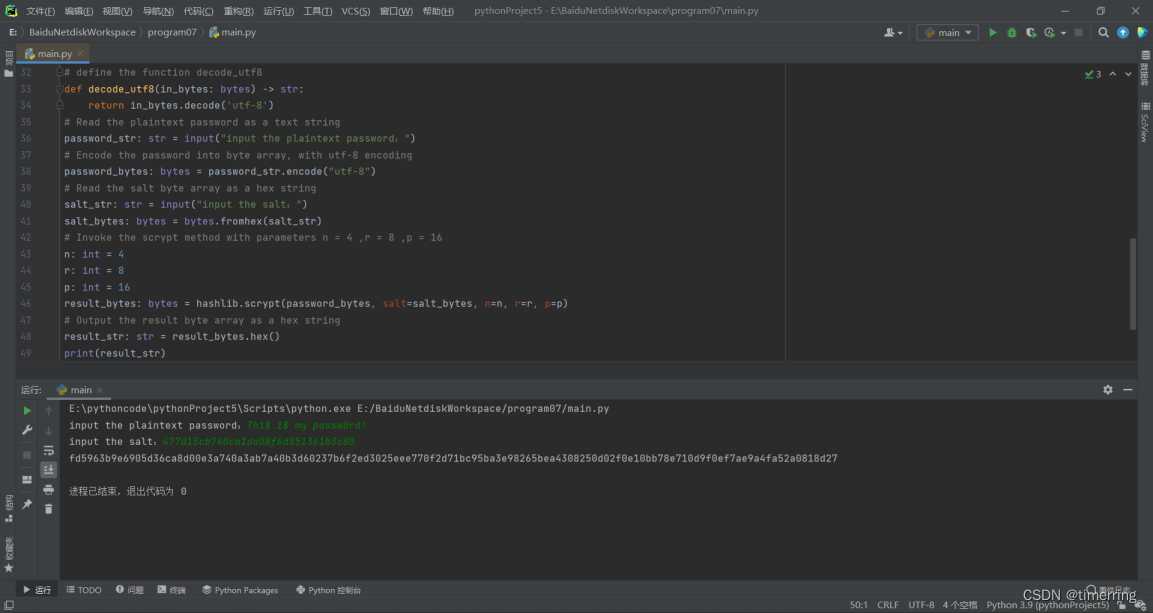Open the Python Packages tool window
The height and width of the screenshot is (613, 1153).
click(240, 589)
